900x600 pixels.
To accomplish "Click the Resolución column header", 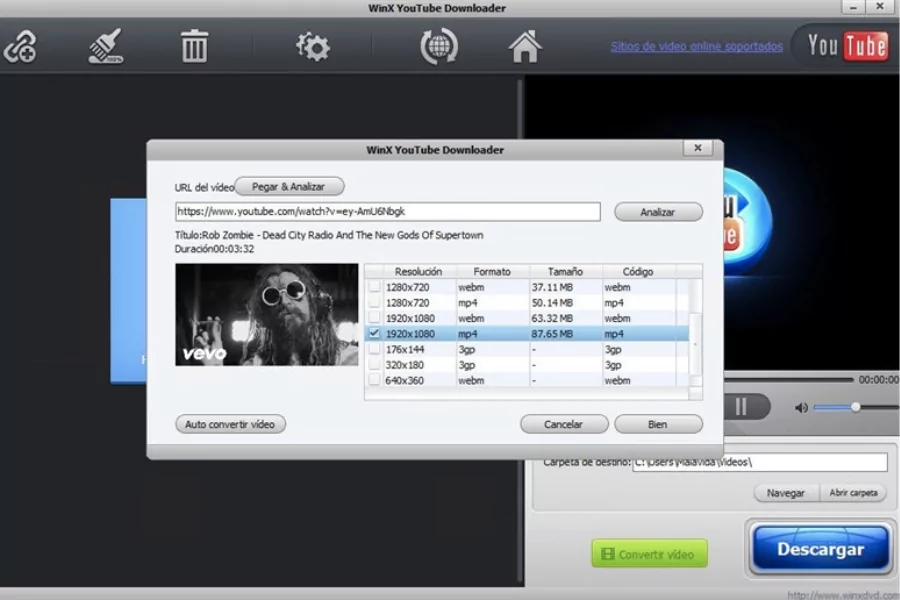I will (x=418, y=272).
